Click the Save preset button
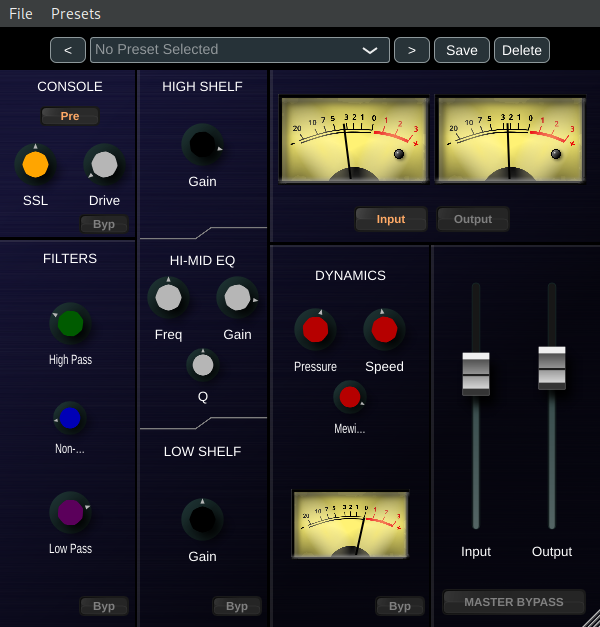Viewport: 600px width, 627px height. (462, 50)
